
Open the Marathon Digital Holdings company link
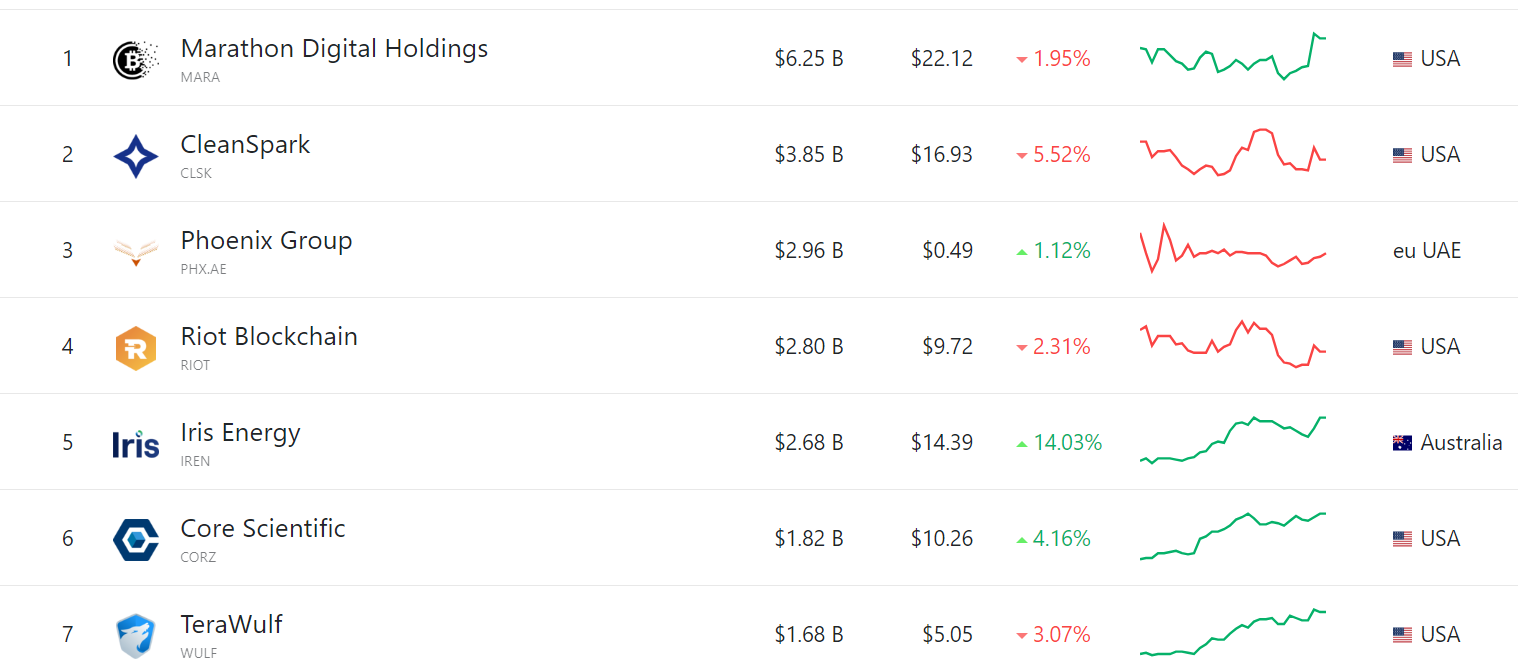(334, 48)
